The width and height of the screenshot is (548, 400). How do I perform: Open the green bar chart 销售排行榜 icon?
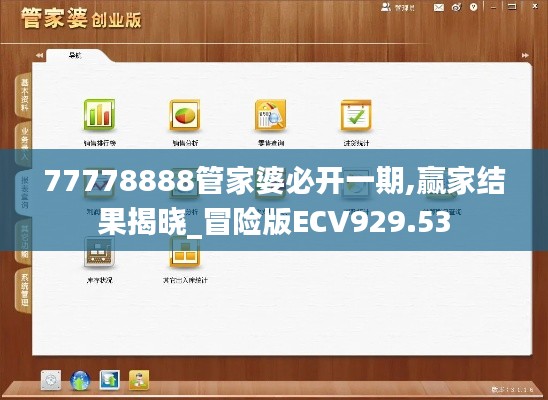pos(99,115)
